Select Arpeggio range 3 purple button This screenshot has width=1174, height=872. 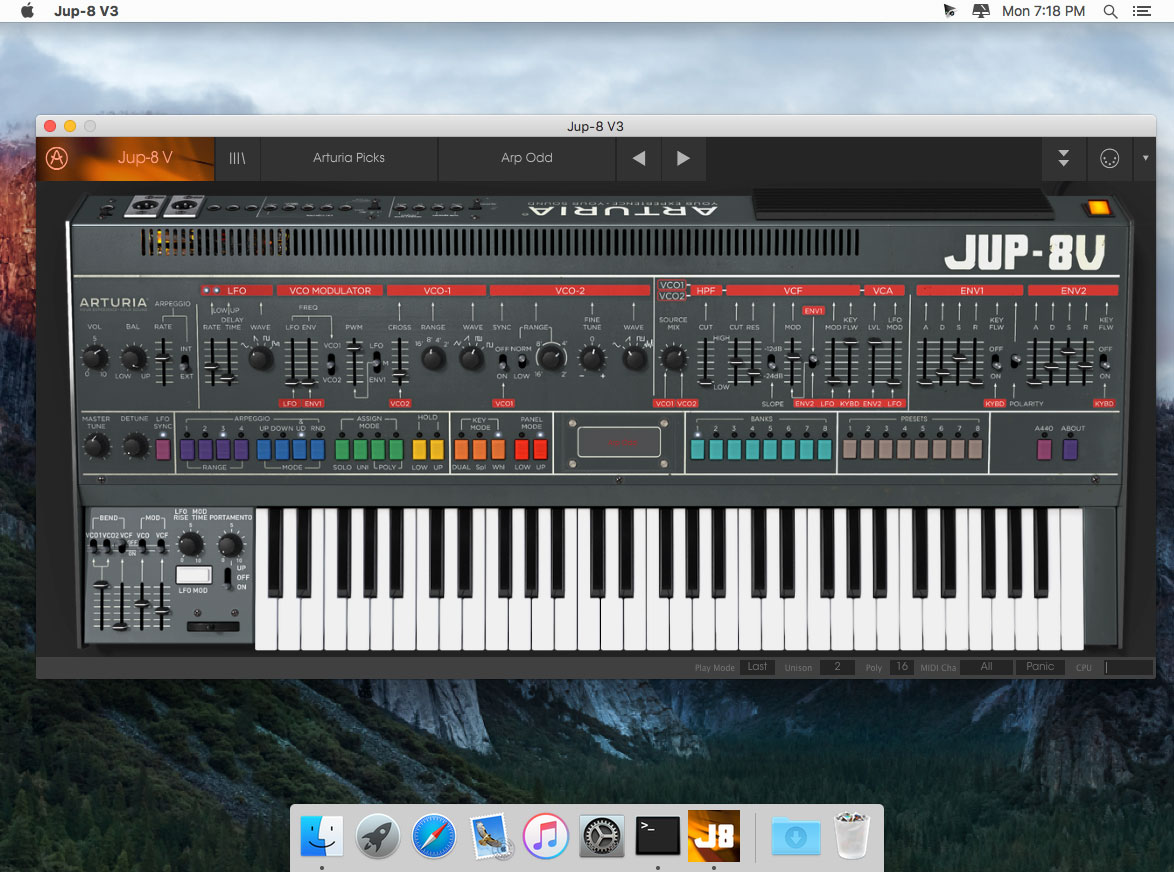(223, 449)
